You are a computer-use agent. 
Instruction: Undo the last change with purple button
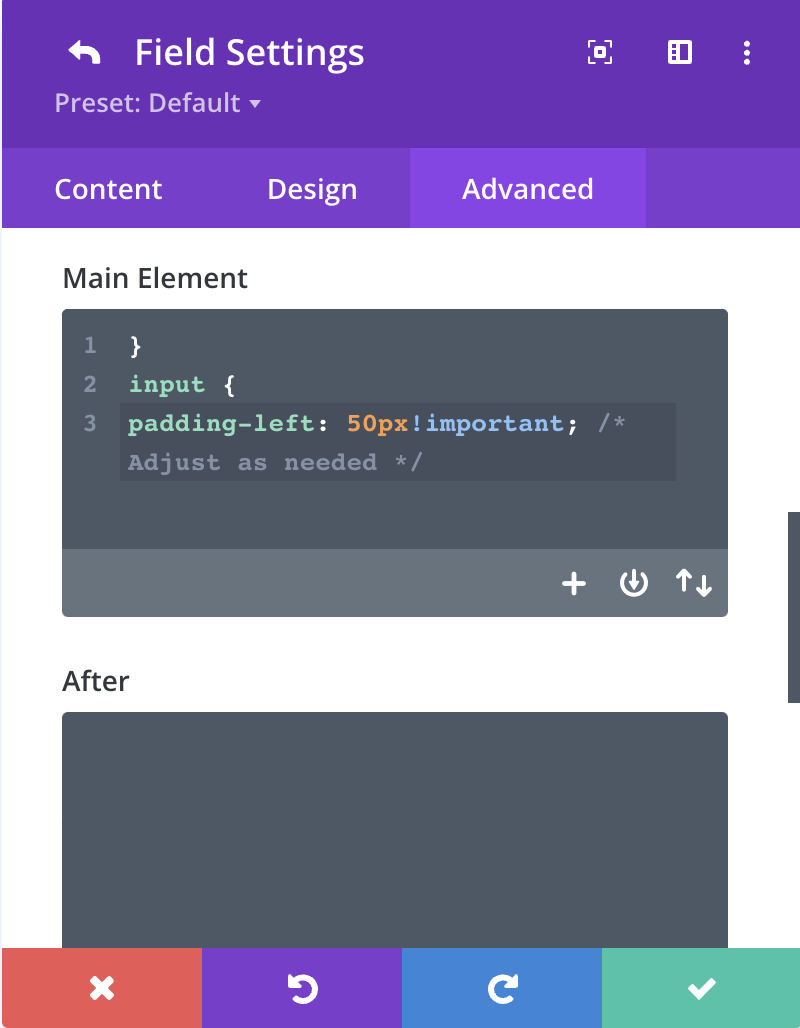point(302,988)
